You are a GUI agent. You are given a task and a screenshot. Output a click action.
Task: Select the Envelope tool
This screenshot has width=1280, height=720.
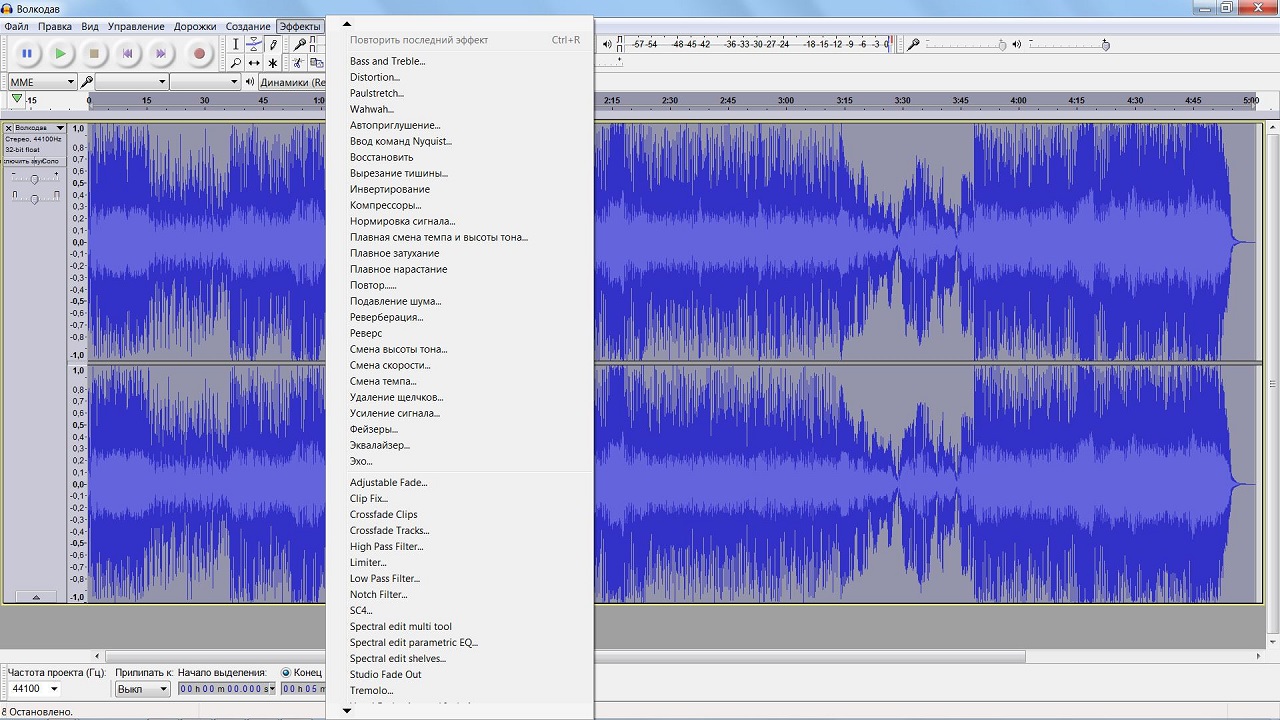point(254,44)
